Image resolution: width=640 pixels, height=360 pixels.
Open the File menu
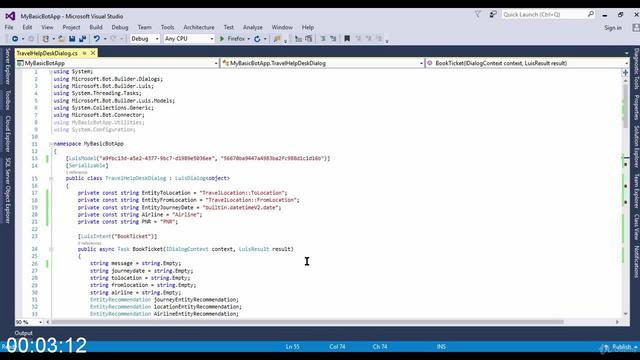point(9,27)
